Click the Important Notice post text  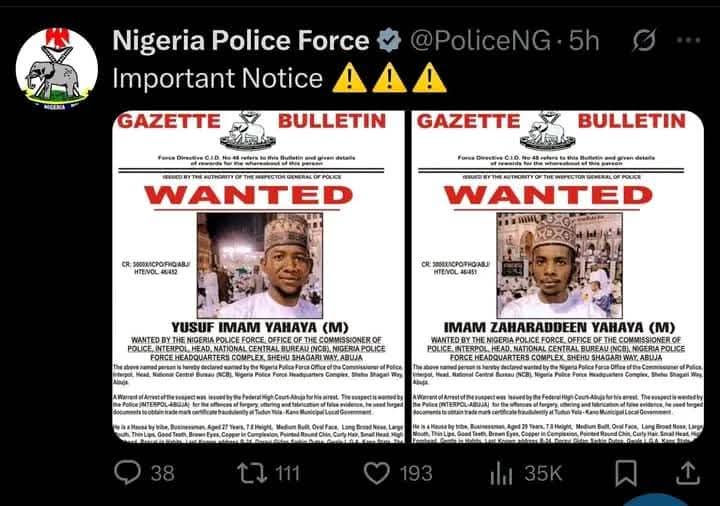[x=218, y=78]
